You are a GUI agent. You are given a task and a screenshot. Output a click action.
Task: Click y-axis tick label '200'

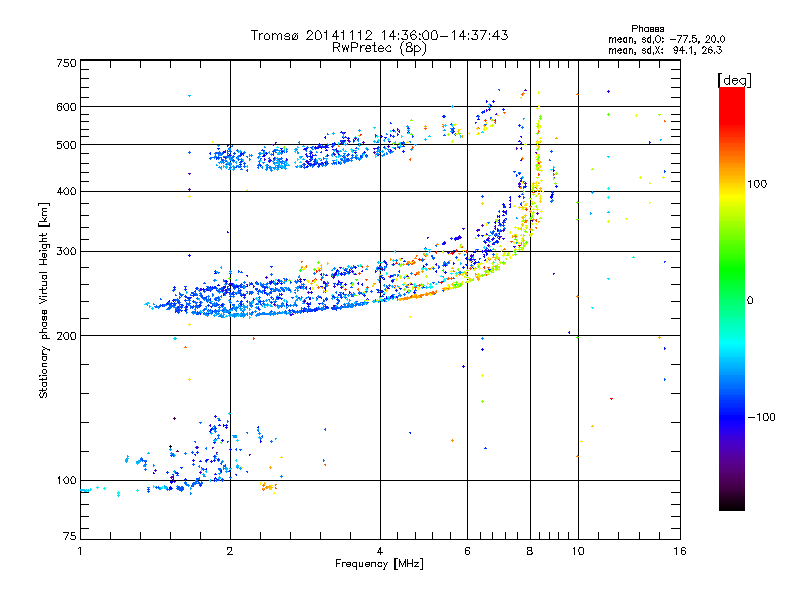tap(66, 336)
